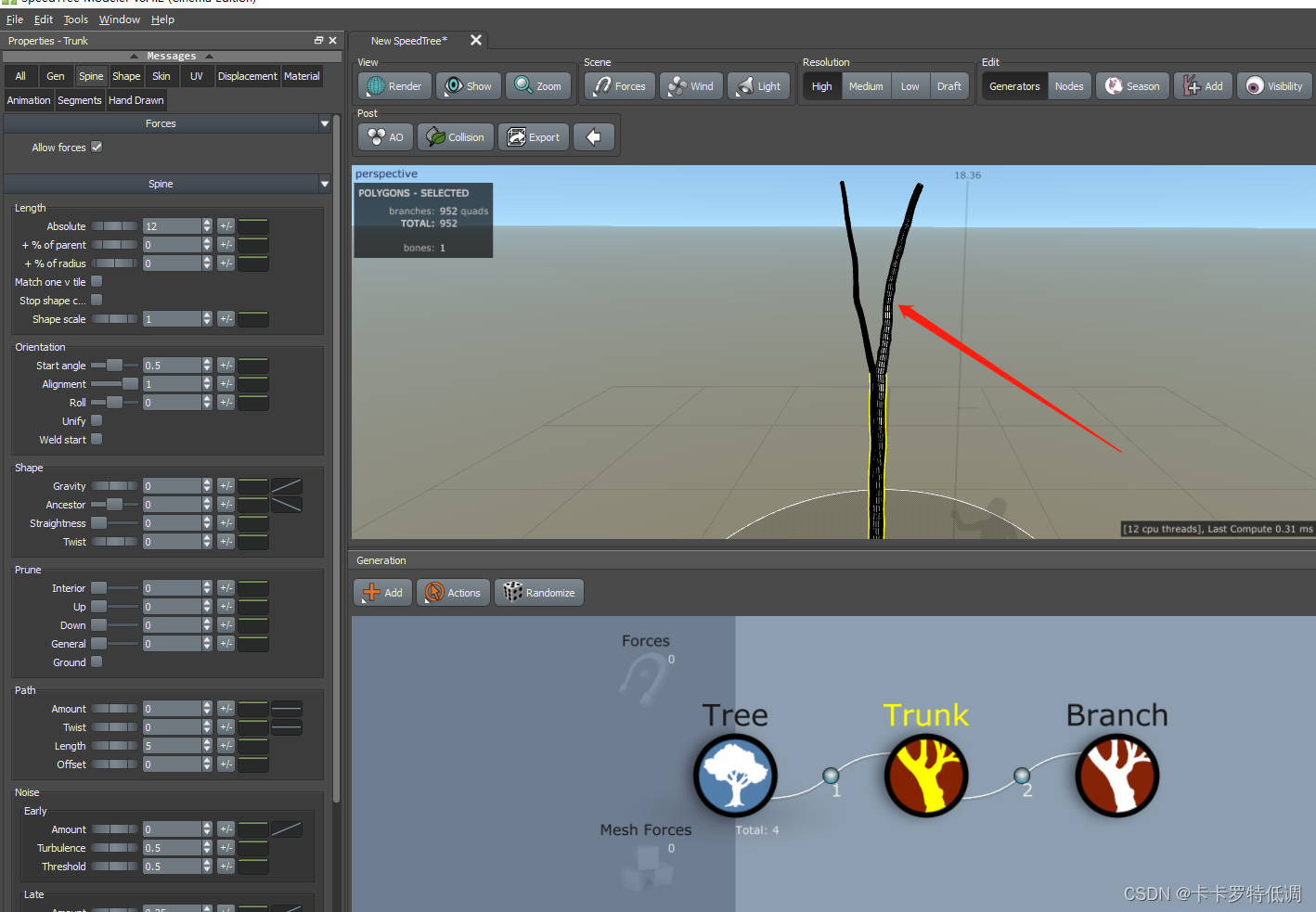Open the Material properties tab
Viewport: 1316px width, 912px height.
(302, 76)
